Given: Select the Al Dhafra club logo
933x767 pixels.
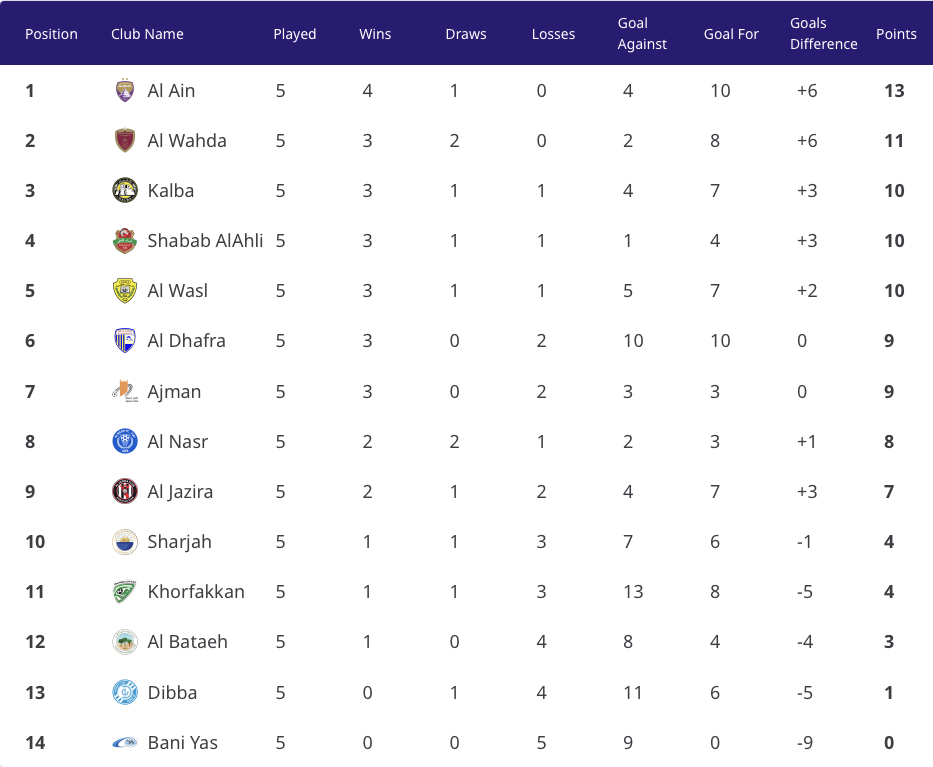Looking at the screenshot, I should pos(124,340).
